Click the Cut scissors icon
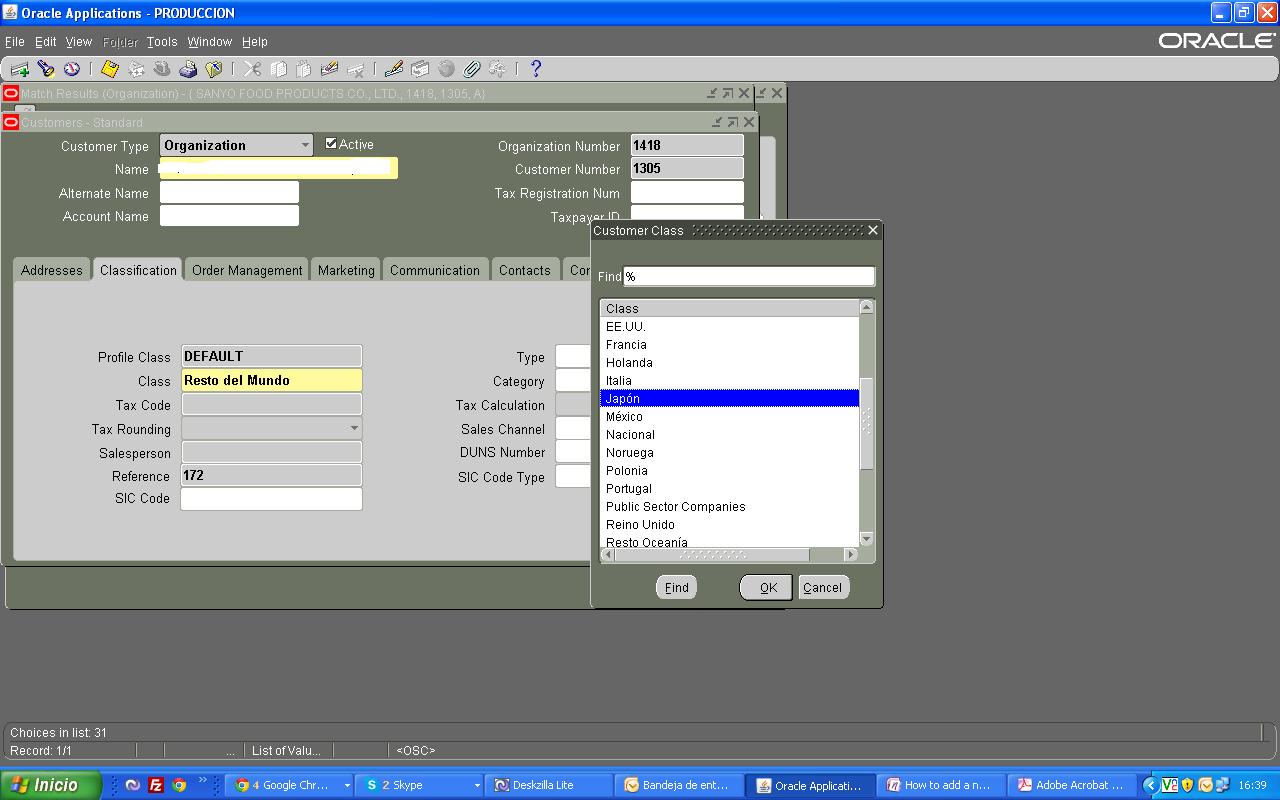 tap(252, 69)
